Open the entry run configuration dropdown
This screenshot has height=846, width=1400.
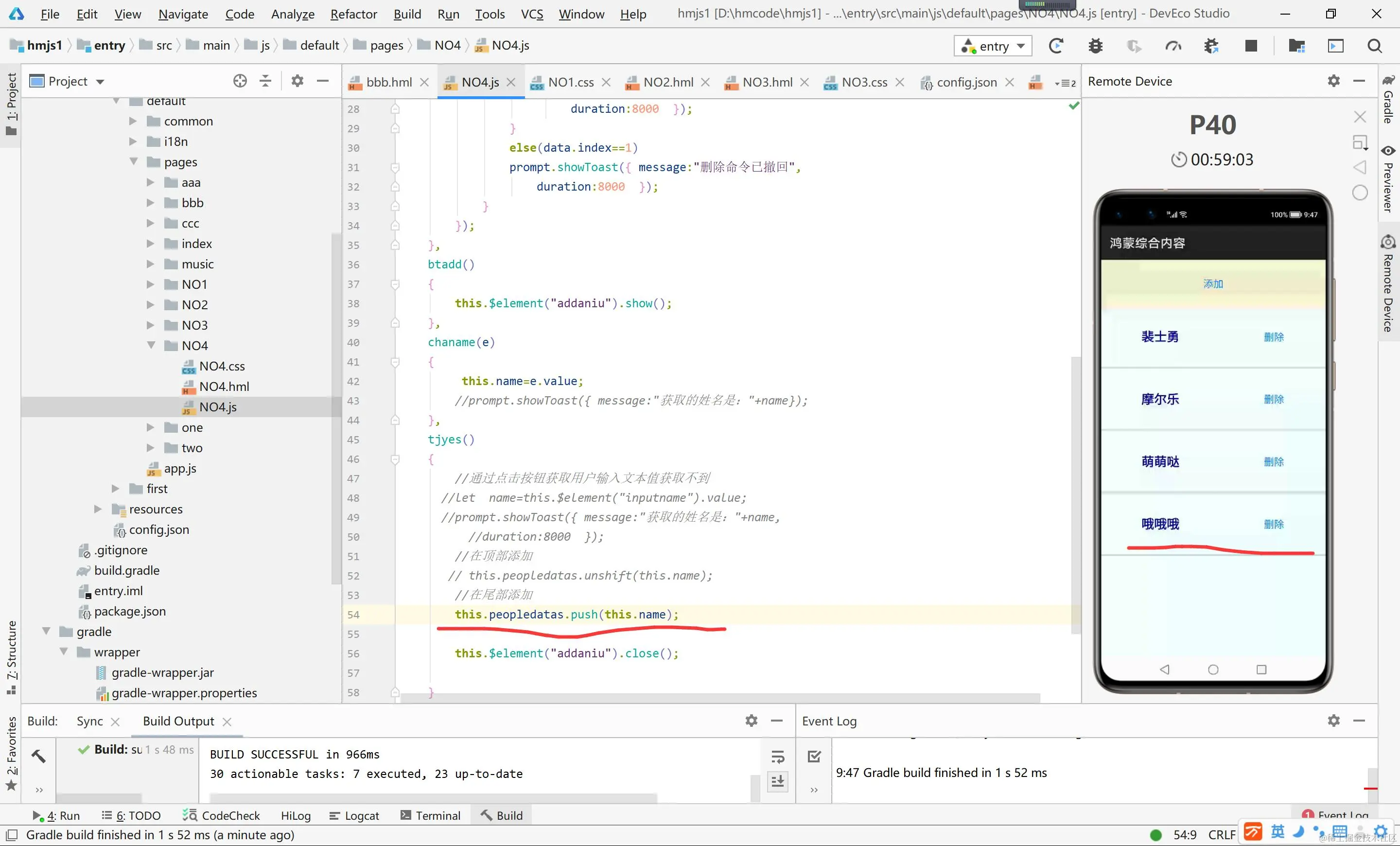click(993, 46)
